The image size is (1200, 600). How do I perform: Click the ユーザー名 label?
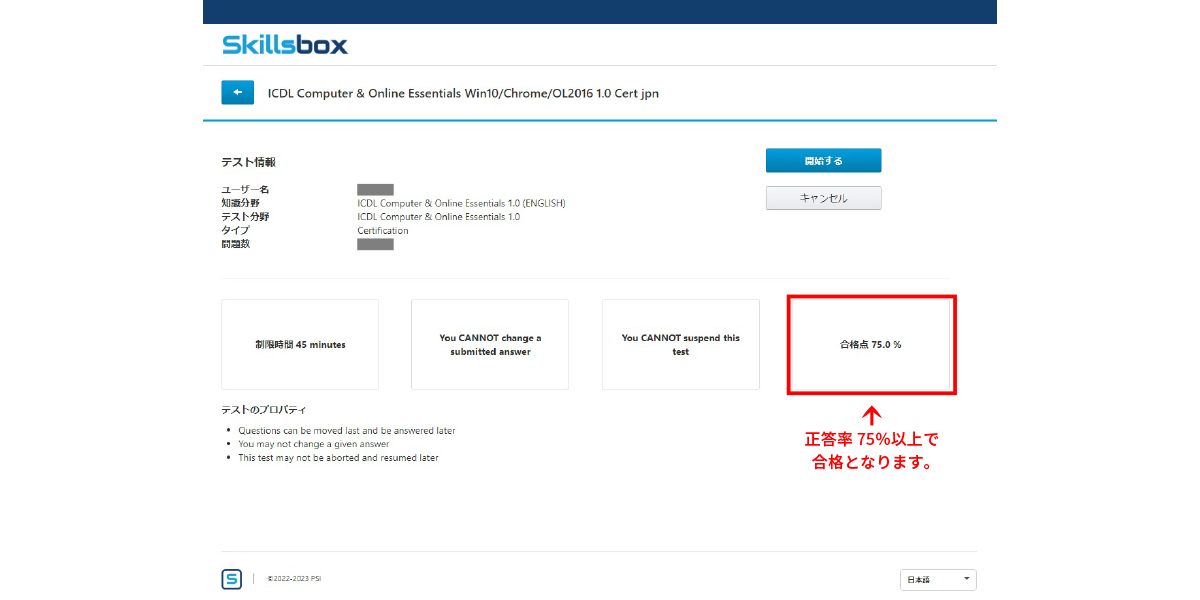245,190
